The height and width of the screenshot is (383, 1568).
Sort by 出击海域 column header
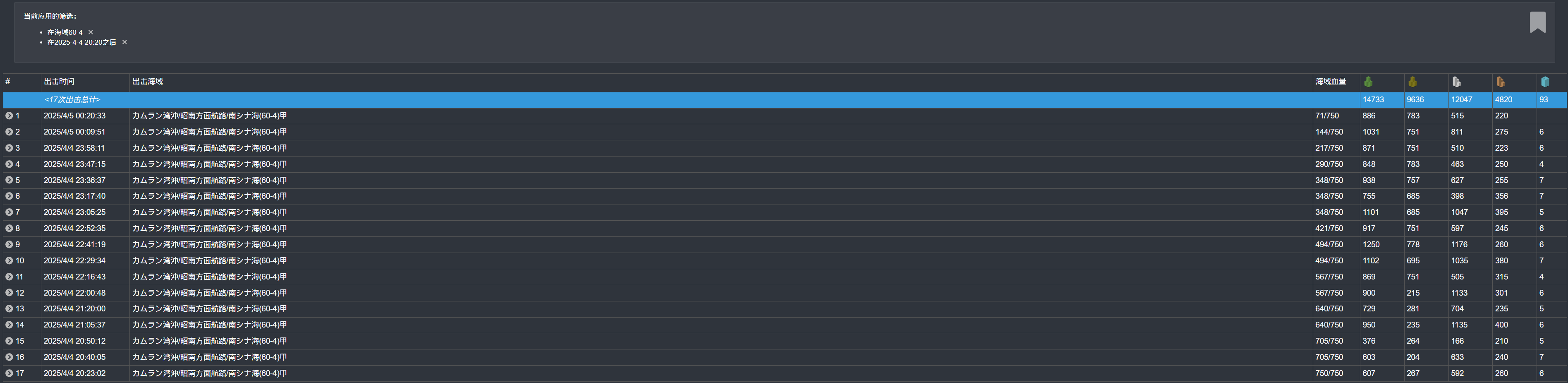[147, 82]
